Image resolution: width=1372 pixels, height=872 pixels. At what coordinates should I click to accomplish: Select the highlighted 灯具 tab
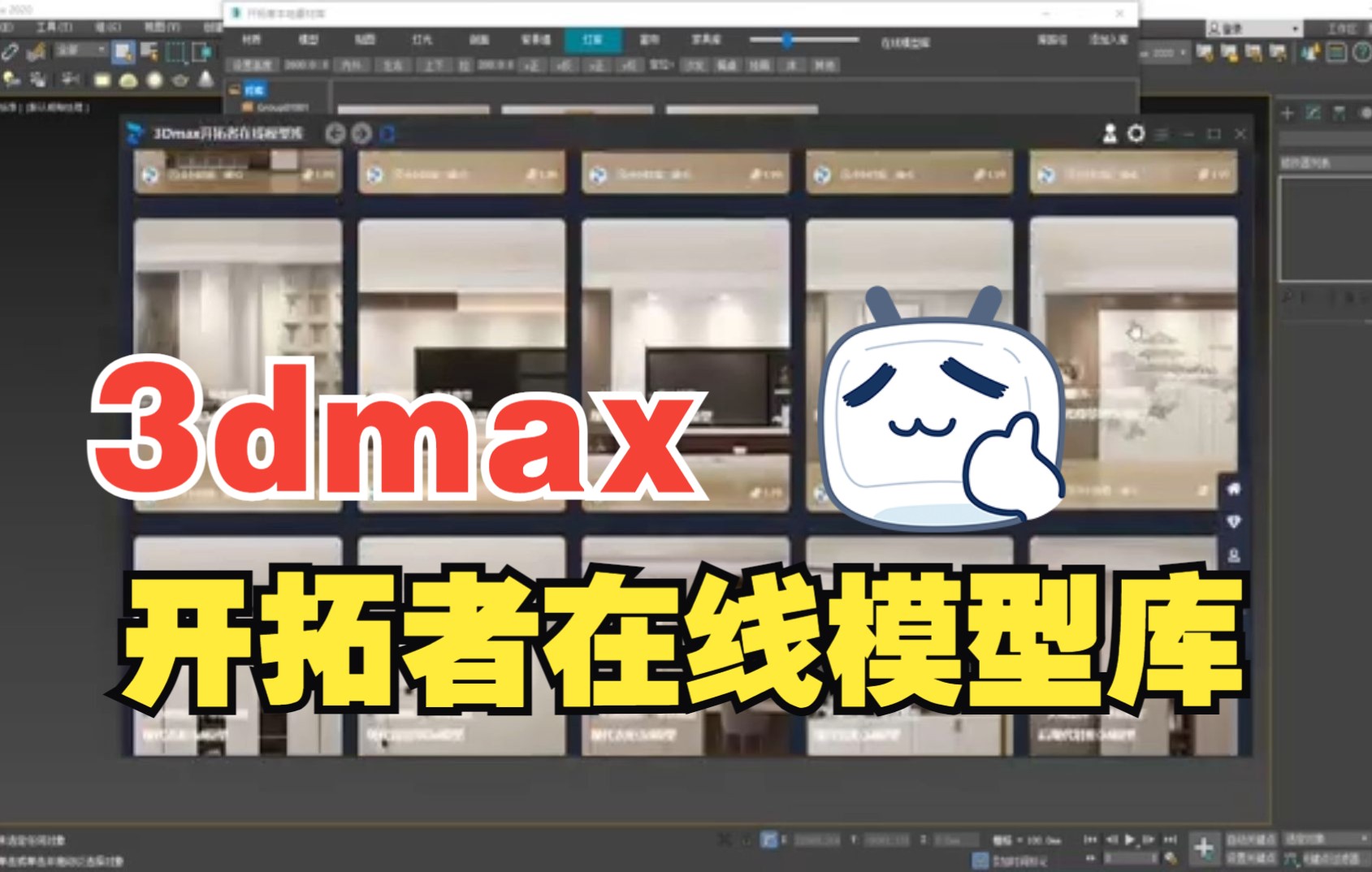click(x=592, y=39)
